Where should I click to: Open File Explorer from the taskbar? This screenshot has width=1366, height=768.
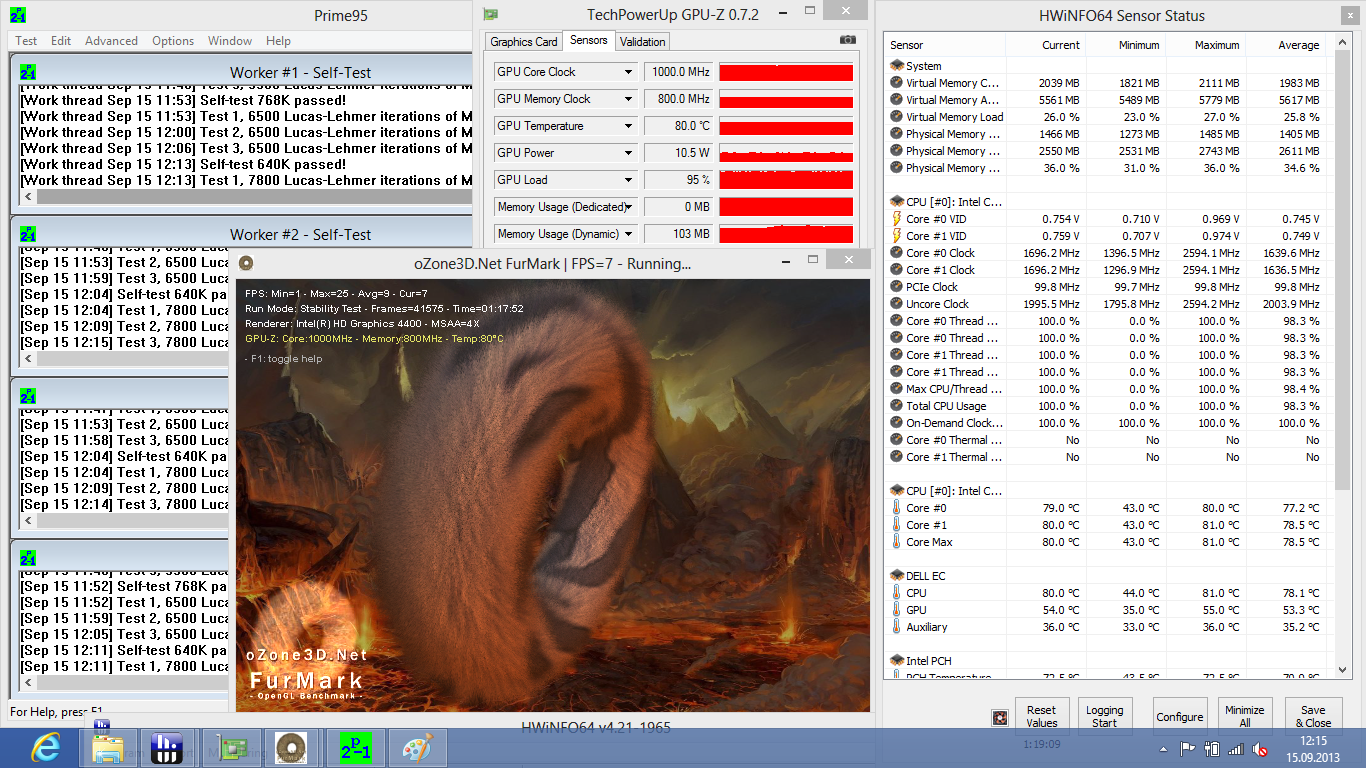(108, 748)
